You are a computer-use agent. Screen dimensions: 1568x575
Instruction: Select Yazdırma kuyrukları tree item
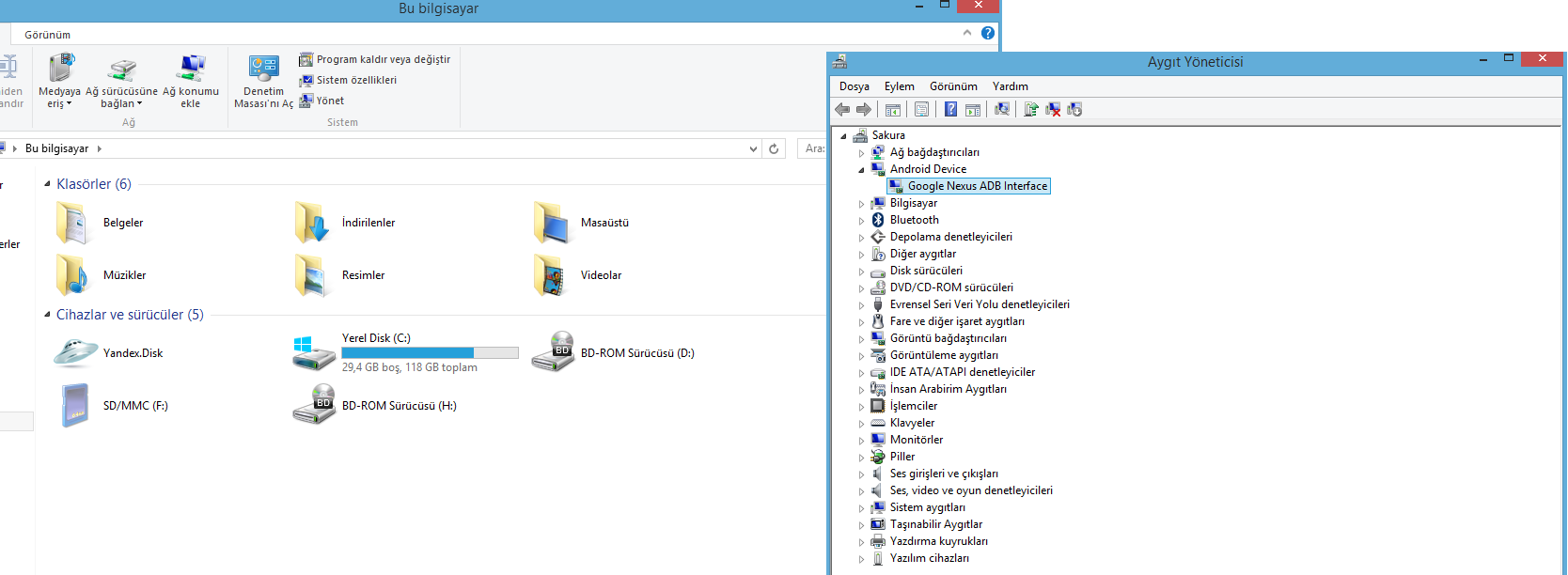[939, 541]
